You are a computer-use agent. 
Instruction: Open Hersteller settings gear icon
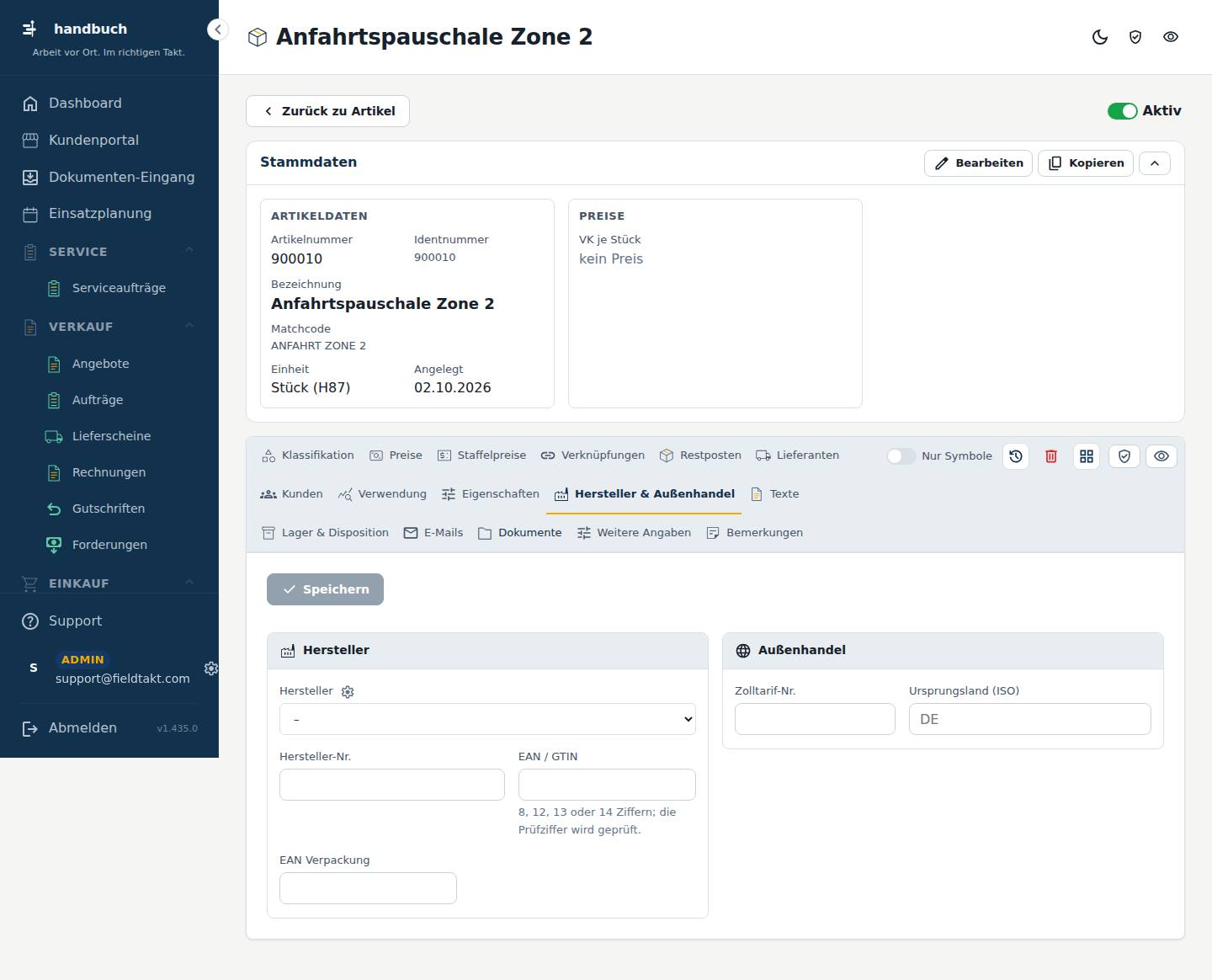coord(348,692)
